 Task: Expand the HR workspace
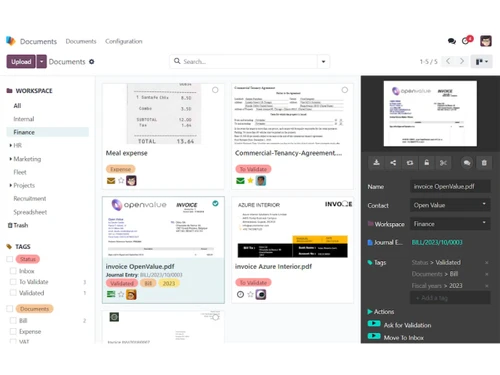point(10,145)
